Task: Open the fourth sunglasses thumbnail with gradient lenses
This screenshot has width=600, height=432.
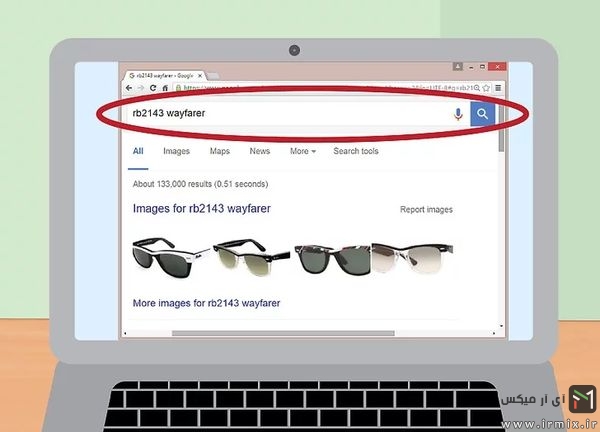Action: pyautogui.click(x=412, y=258)
